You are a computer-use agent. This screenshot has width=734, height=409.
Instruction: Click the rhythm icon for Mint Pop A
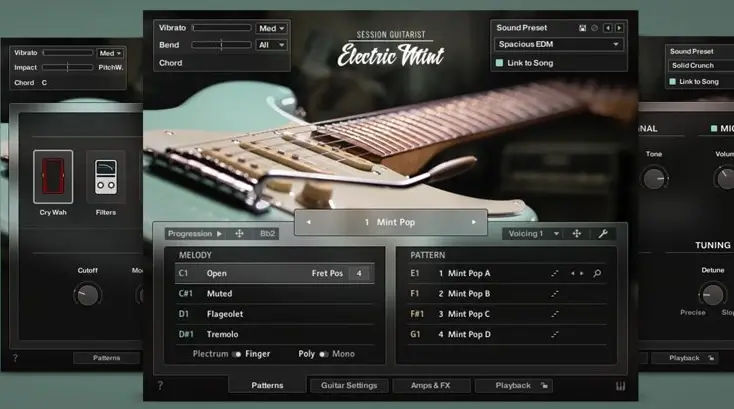click(555, 273)
